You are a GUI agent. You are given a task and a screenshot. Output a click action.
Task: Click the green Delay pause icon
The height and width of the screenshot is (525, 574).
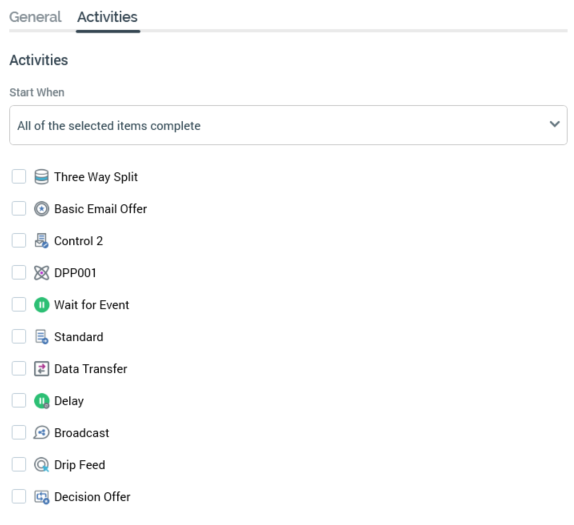[x=41, y=401]
